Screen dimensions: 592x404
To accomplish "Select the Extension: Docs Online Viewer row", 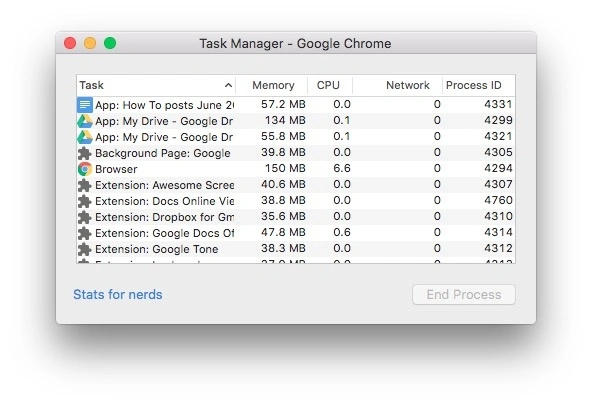I will coord(296,201).
